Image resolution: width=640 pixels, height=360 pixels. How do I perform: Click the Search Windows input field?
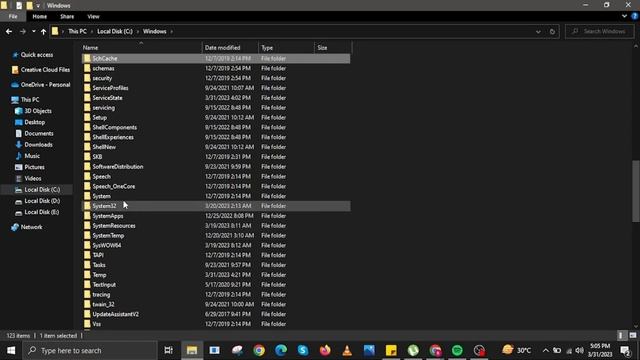(x=600, y=31)
